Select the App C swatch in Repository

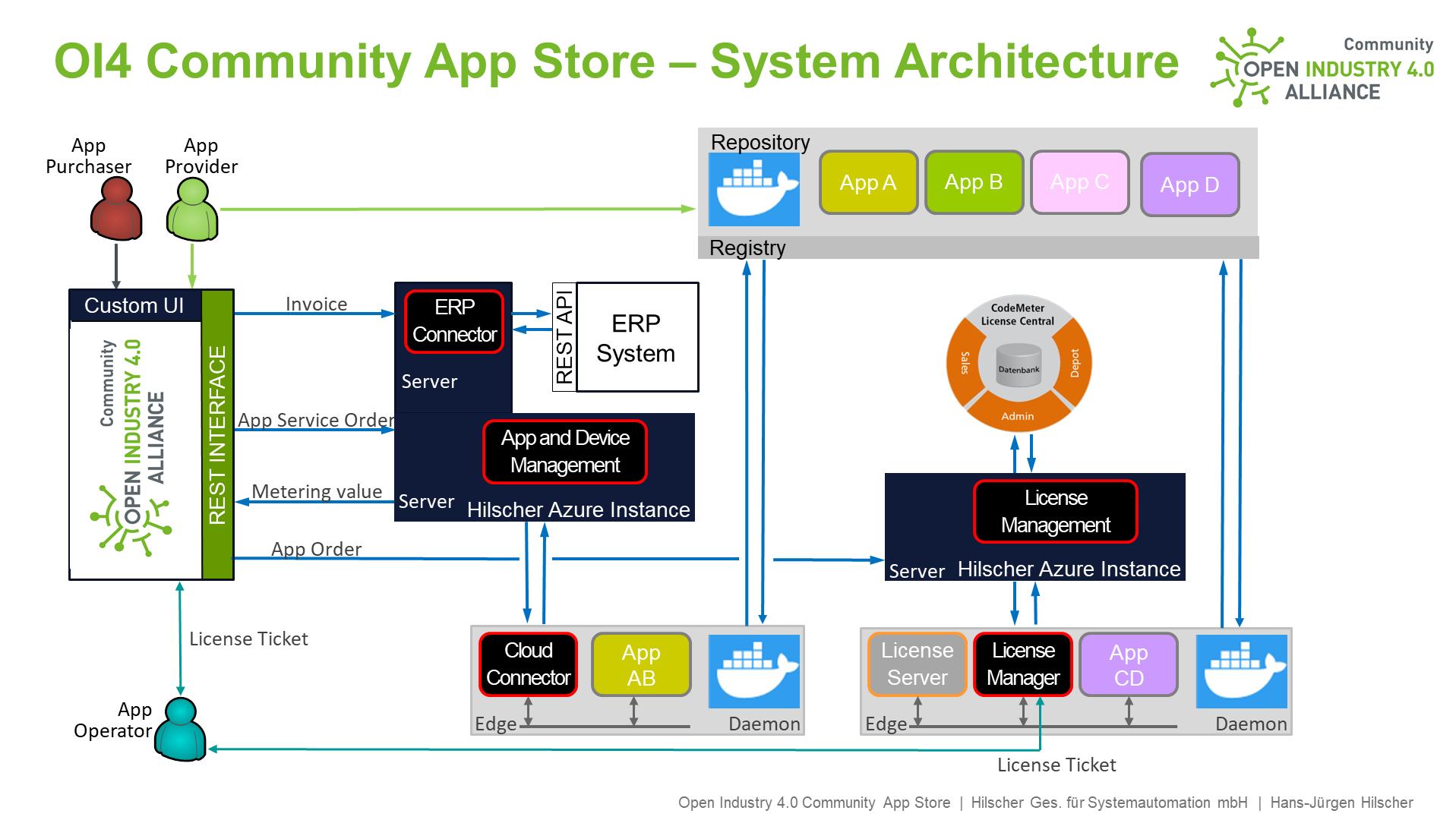(x=1079, y=182)
